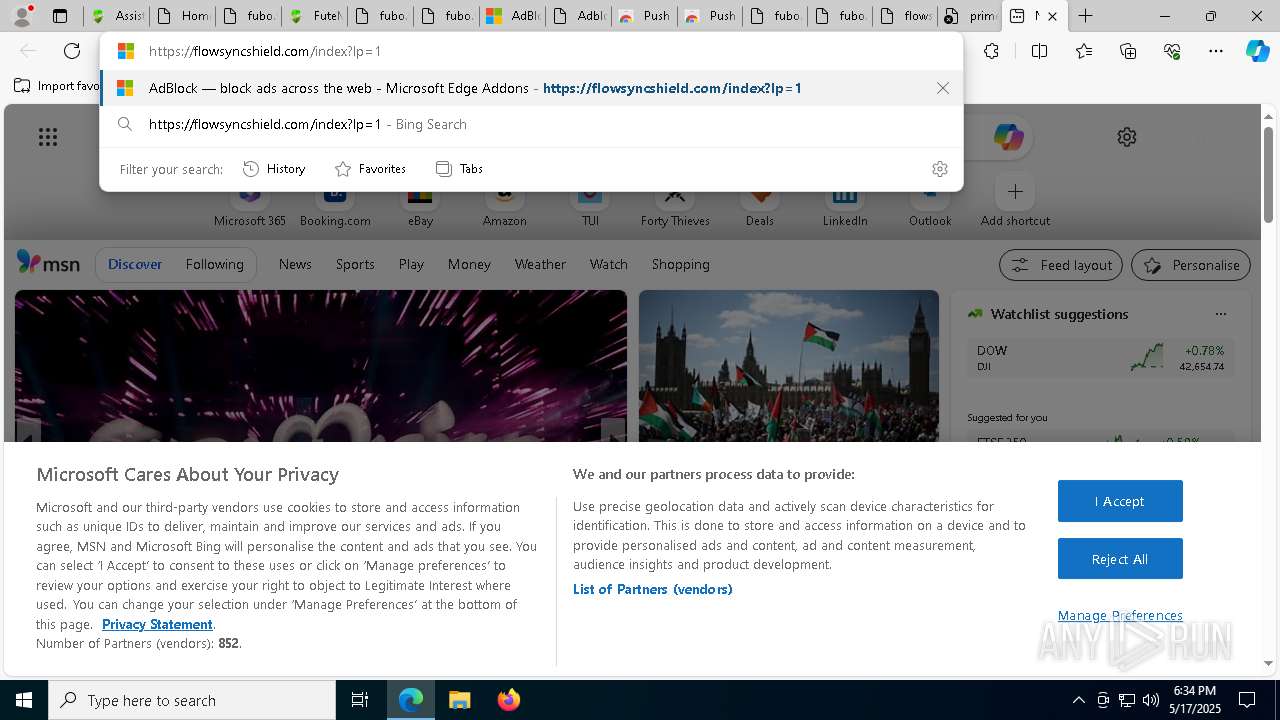The height and width of the screenshot is (720, 1280).
Task: Open the Favorites star toolbar icon
Action: pyautogui.click(x=1084, y=51)
